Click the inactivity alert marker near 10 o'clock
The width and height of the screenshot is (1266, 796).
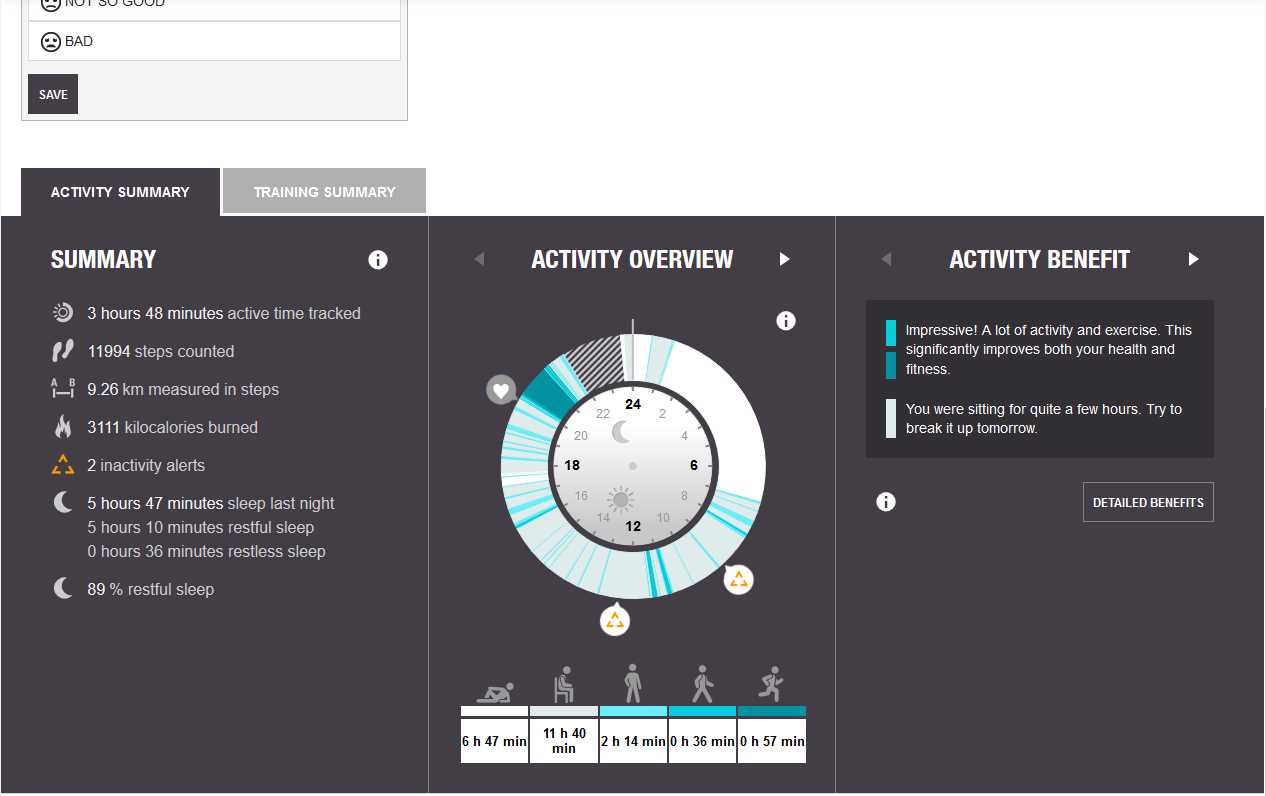pos(738,579)
